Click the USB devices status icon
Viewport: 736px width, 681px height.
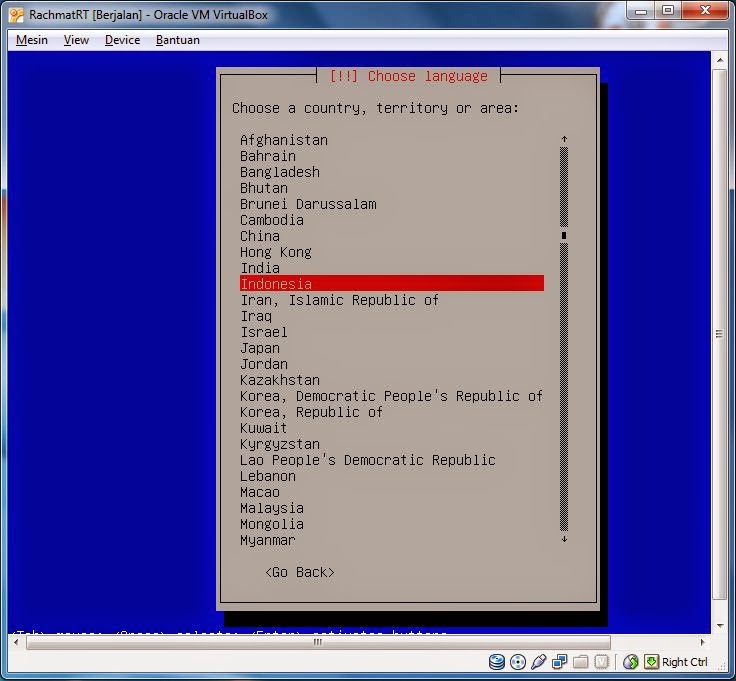[538, 662]
